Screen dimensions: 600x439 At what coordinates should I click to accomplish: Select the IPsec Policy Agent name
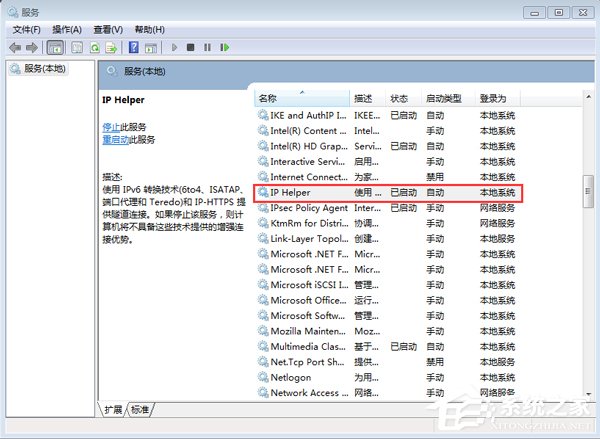pyautogui.click(x=309, y=208)
